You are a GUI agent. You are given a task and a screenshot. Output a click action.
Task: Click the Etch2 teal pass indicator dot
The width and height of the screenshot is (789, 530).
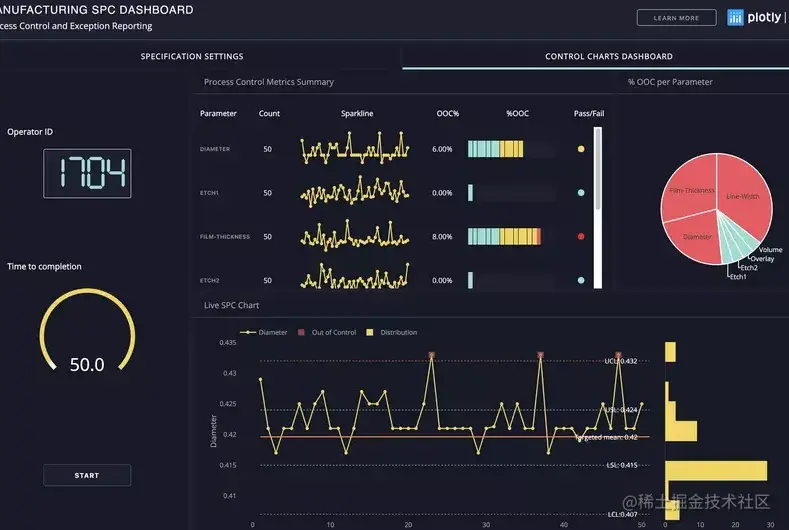coord(581,280)
